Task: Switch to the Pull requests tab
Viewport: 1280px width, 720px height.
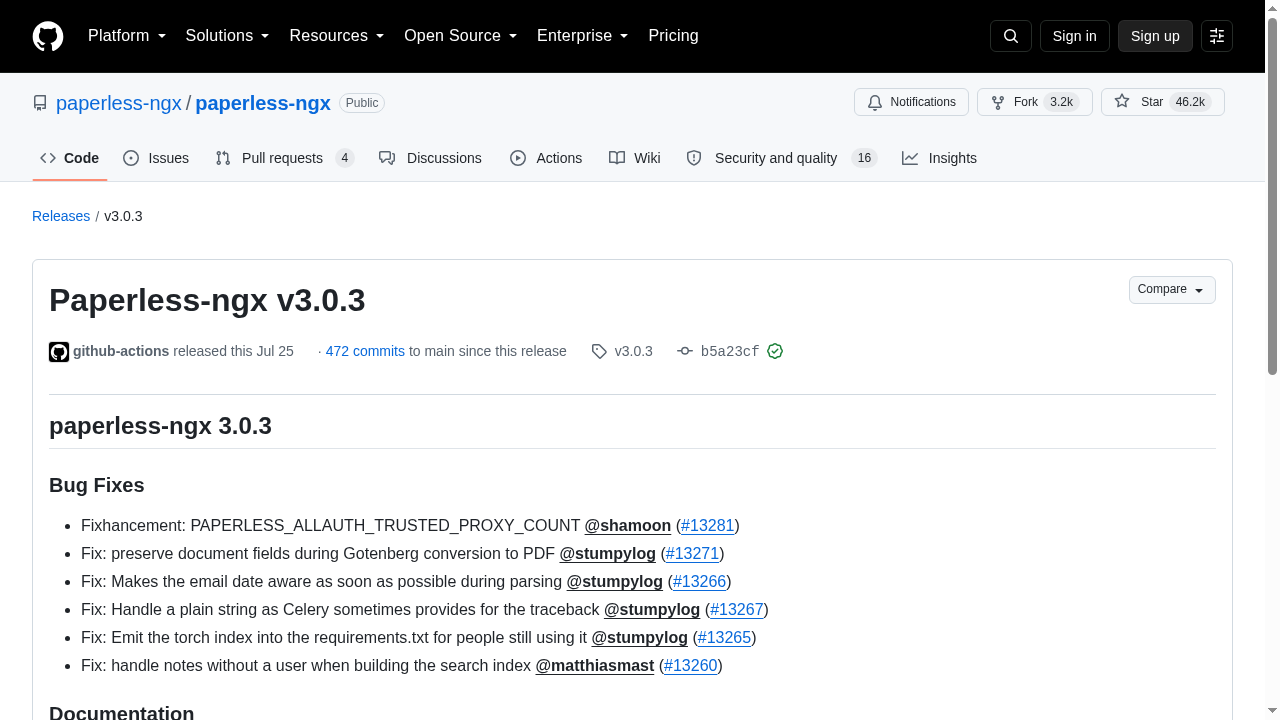Action: (x=285, y=158)
